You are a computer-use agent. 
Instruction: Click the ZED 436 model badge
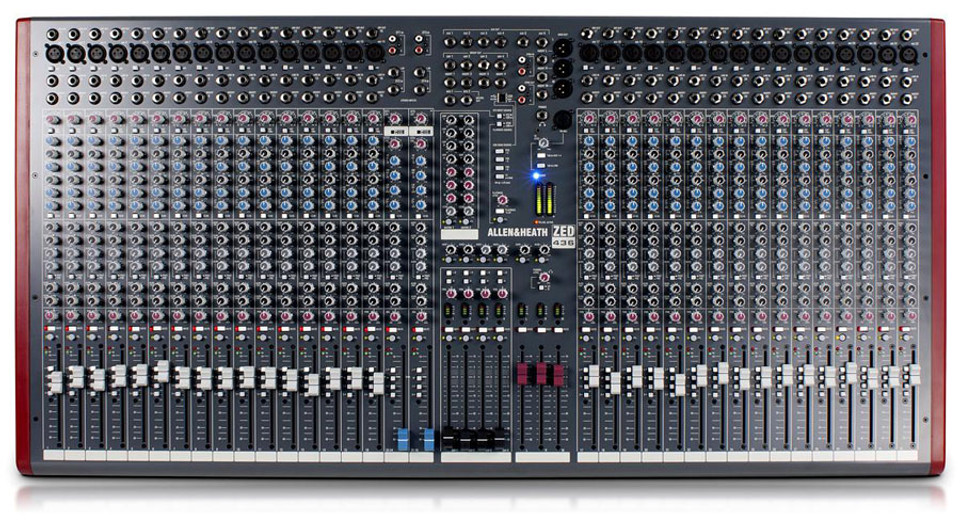pyautogui.click(x=563, y=236)
